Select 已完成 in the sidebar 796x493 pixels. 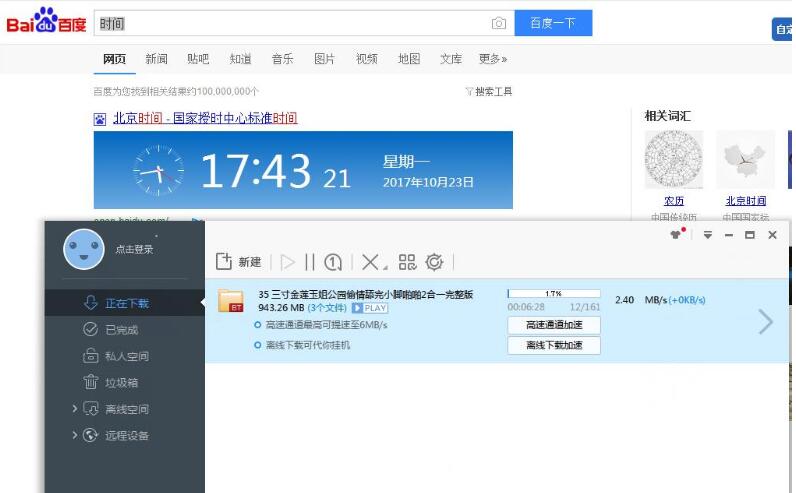125,330
